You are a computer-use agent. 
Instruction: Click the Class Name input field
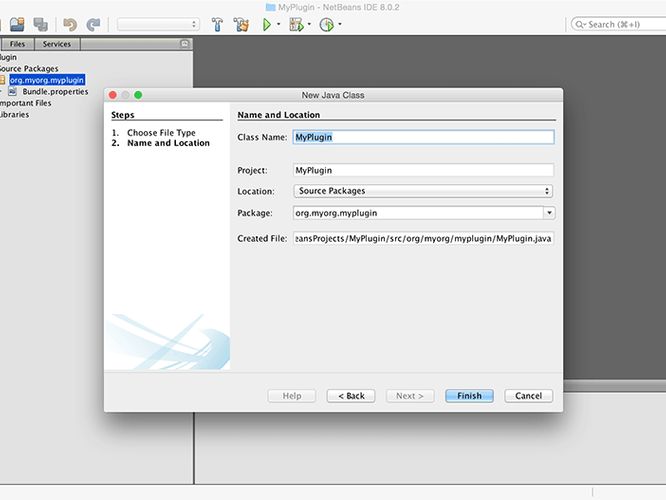(423, 137)
